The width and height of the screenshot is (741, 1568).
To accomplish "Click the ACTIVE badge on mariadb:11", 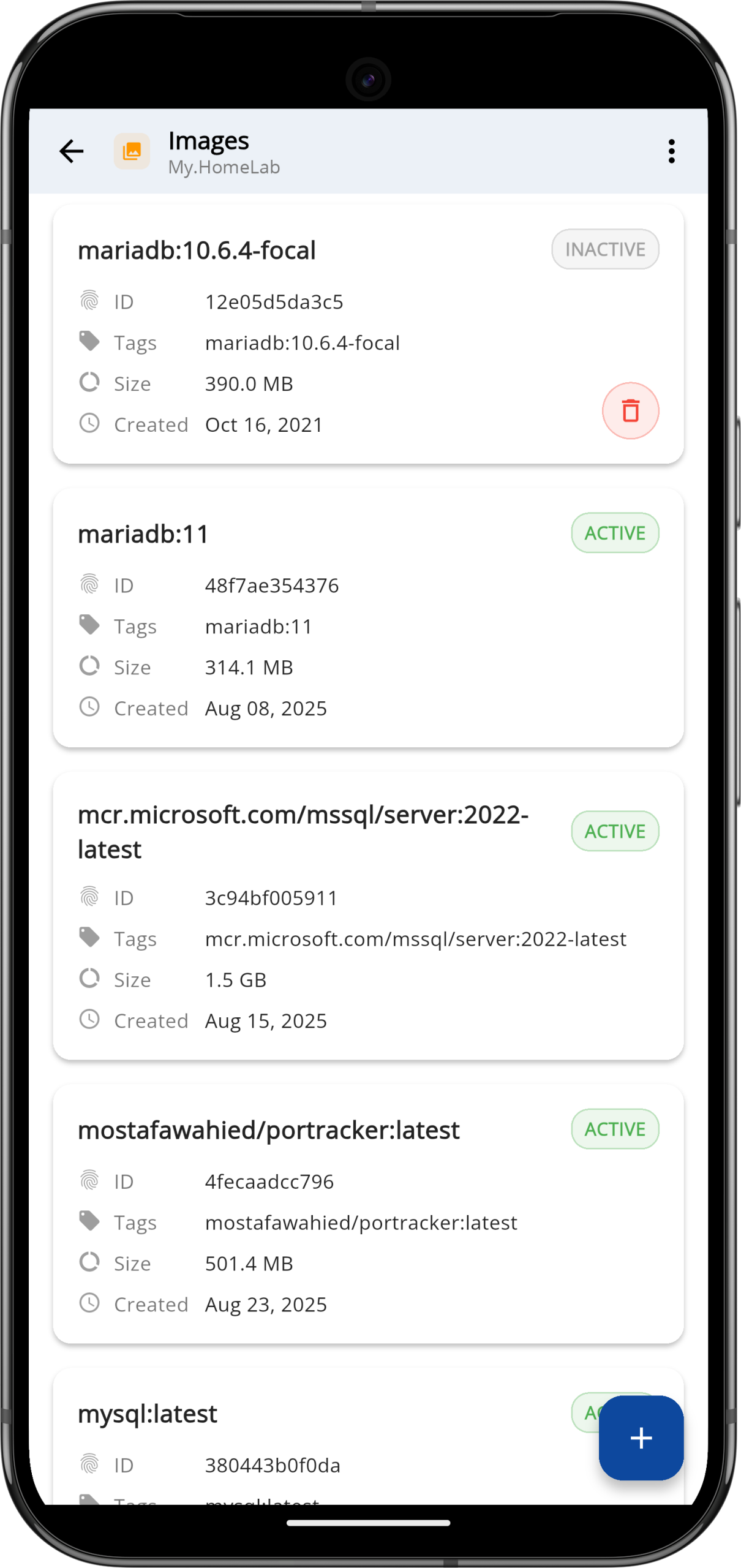I will click(x=614, y=533).
